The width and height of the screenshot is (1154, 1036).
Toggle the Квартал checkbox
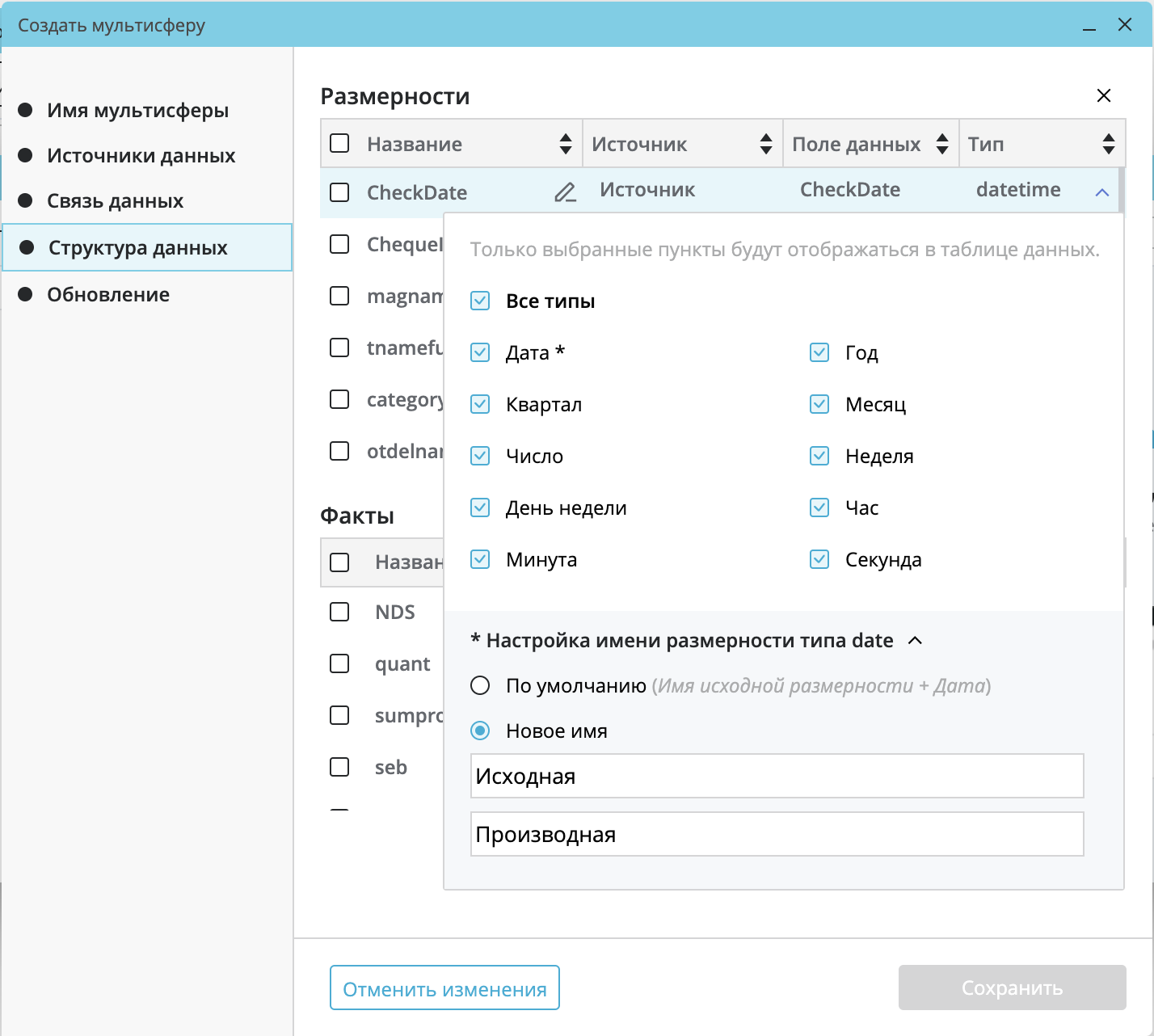480,404
